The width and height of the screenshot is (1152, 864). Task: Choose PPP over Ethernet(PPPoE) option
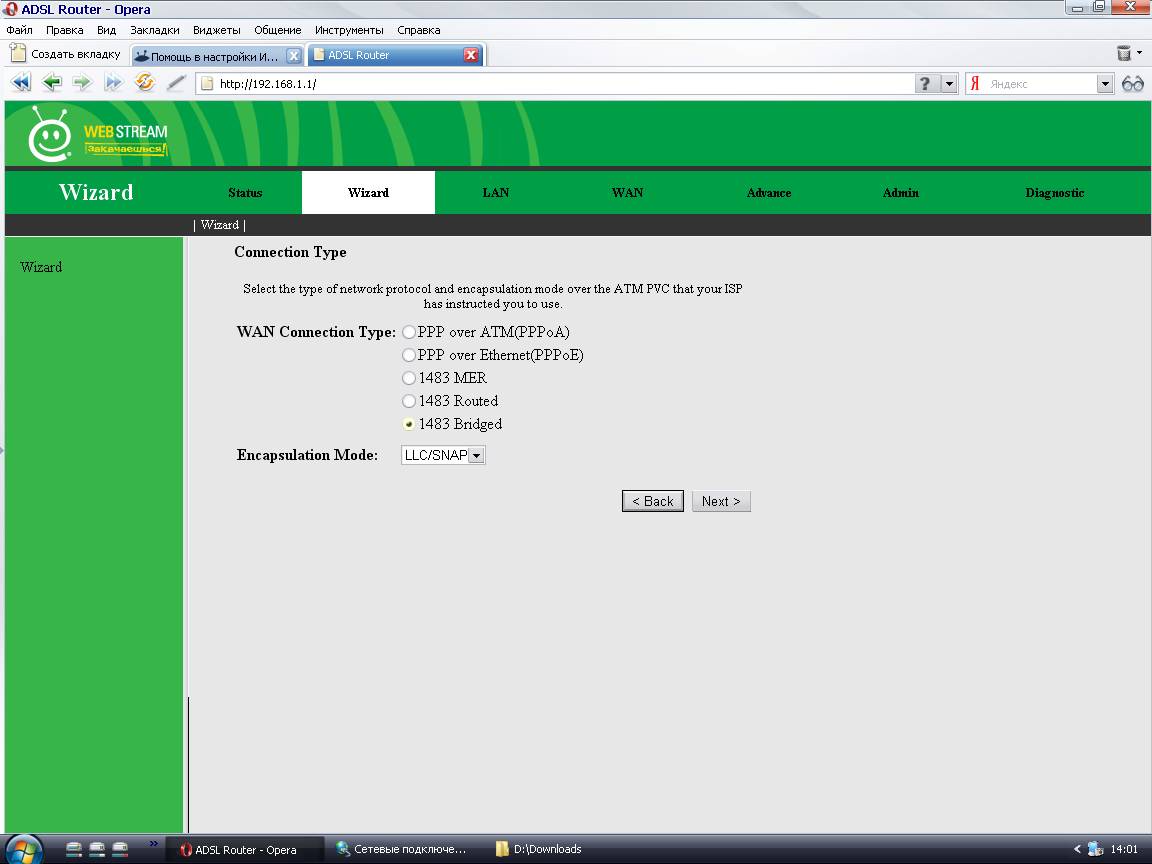(x=409, y=355)
